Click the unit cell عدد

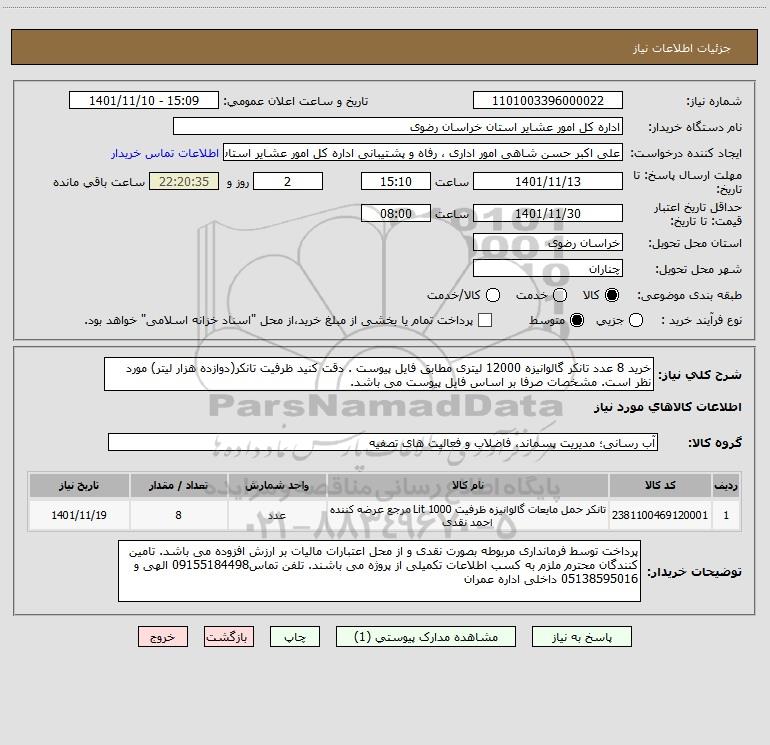pos(277,515)
